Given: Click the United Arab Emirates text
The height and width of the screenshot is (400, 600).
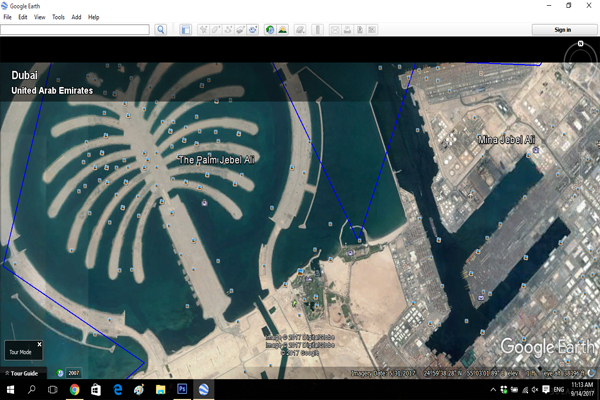Looking at the screenshot, I should pos(52,91).
